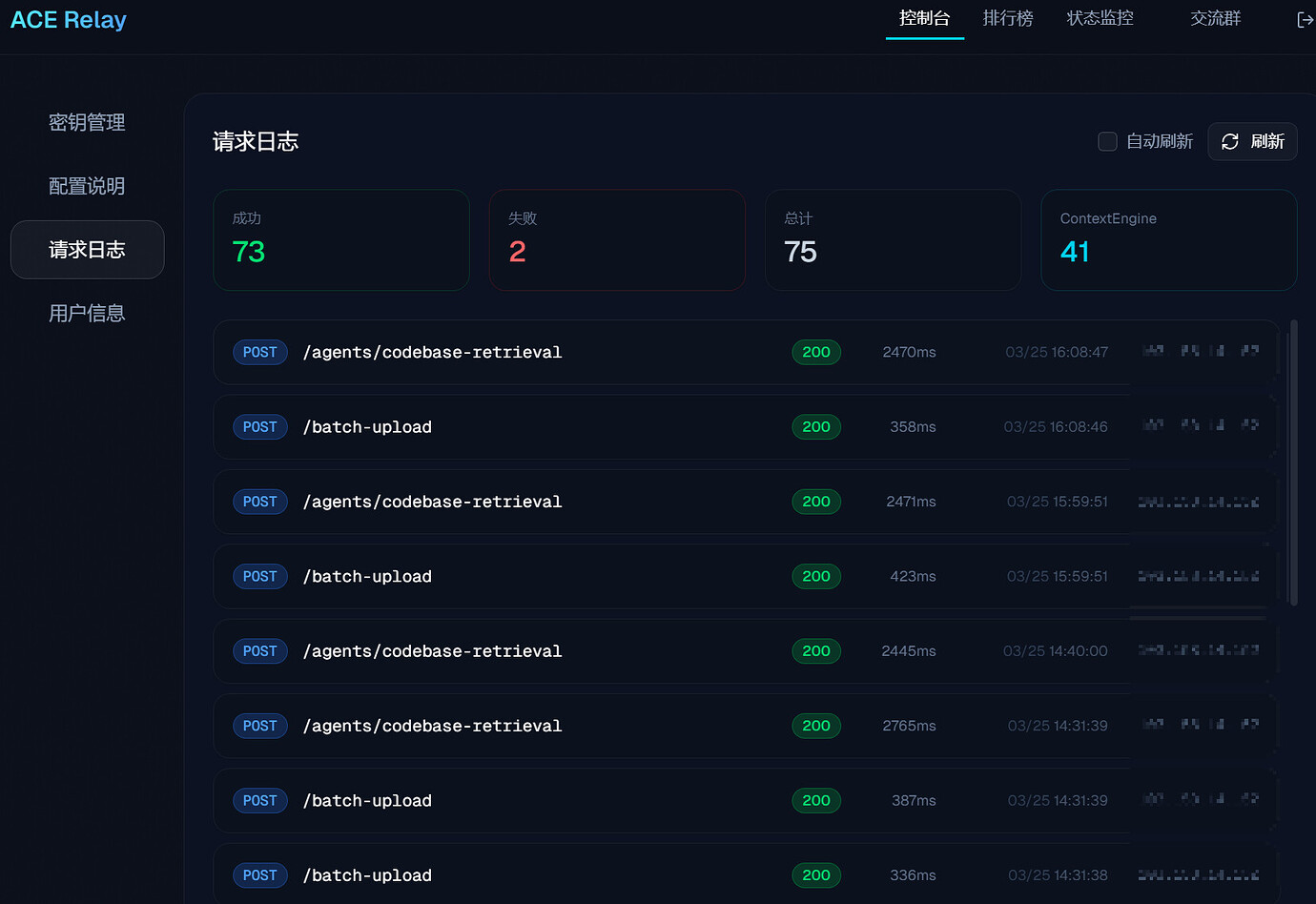Open the 控制台 tab
Viewport: 1316px width, 904px height.
tap(924, 18)
